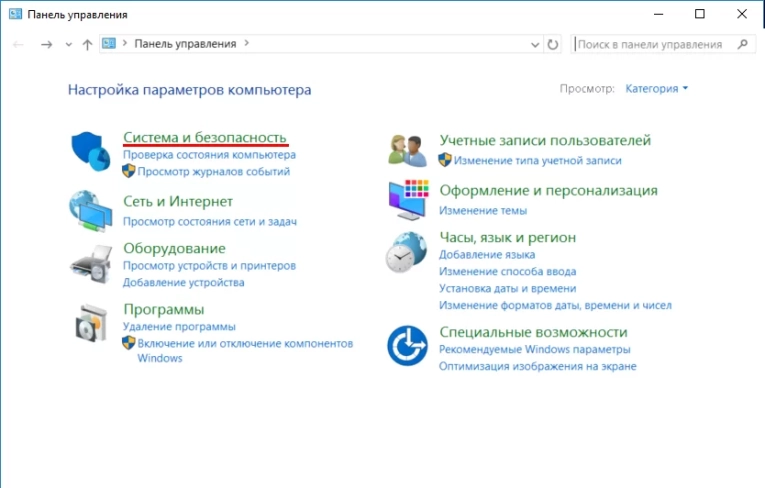Open the Clock, language and region icon

(x=406, y=252)
